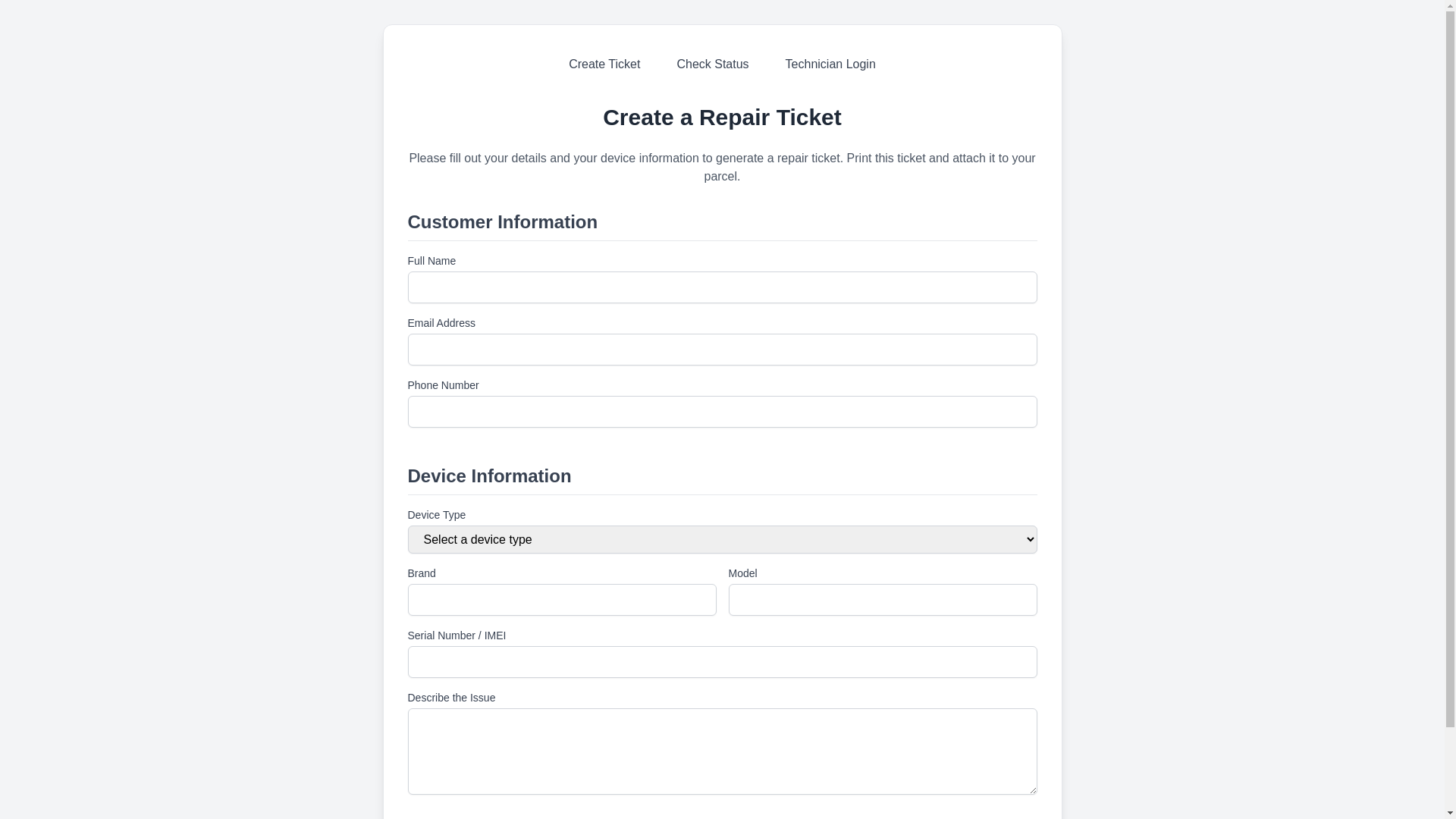Select the Serial Number / IMEI field
1456x819 pixels.
coord(722,662)
